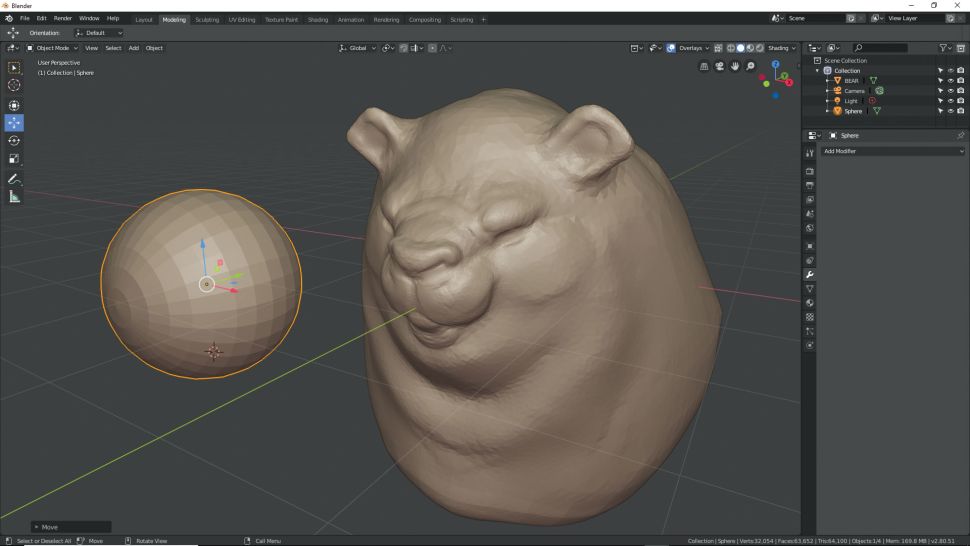Select the Camera item in the outliner
The image size is (970, 546).
pos(854,91)
